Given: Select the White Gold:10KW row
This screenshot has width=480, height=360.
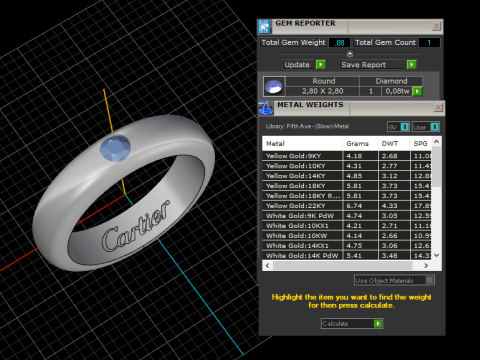Looking at the screenshot, I should 347,236.
